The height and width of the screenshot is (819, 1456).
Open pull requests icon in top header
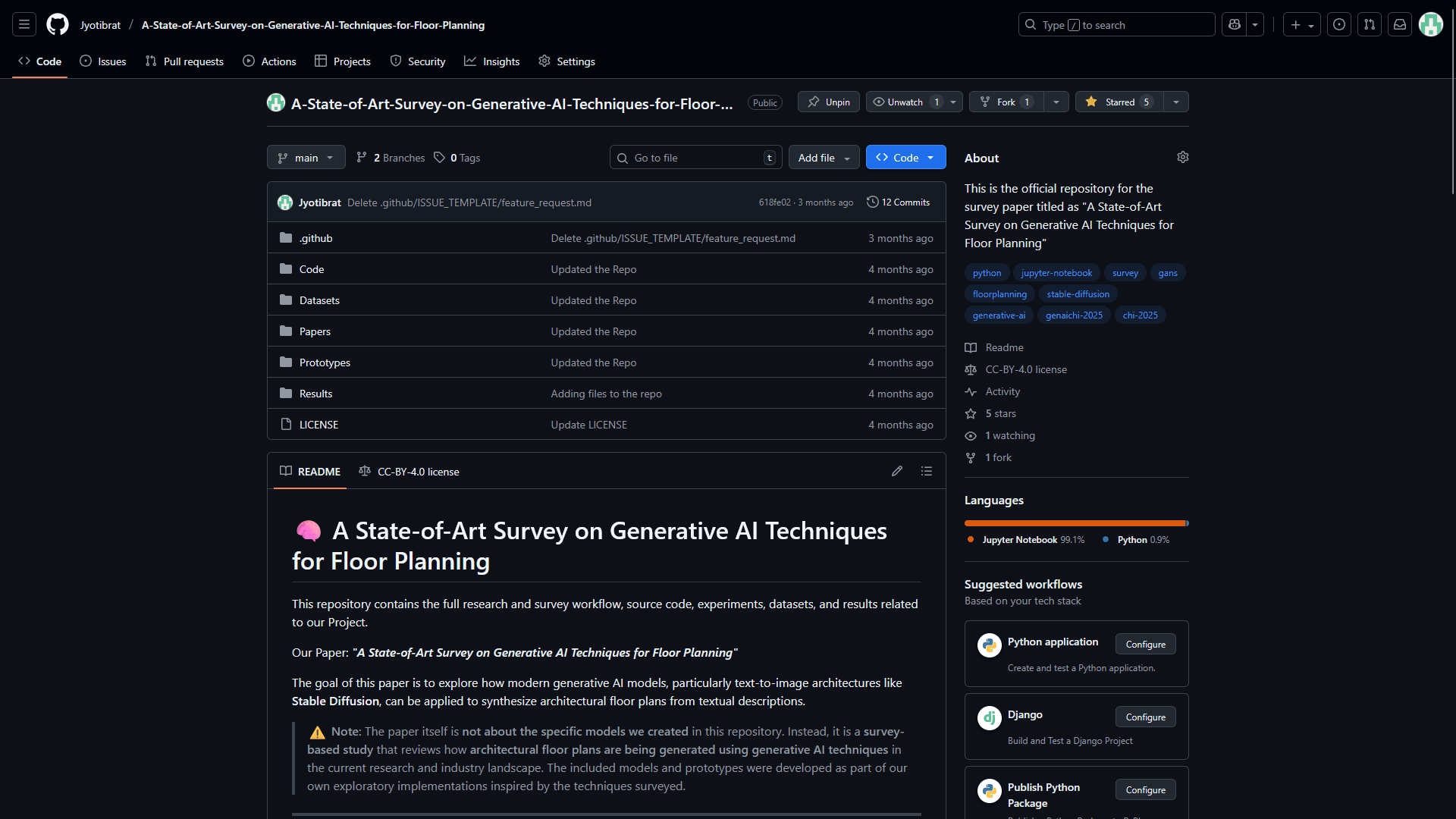point(1370,25)
